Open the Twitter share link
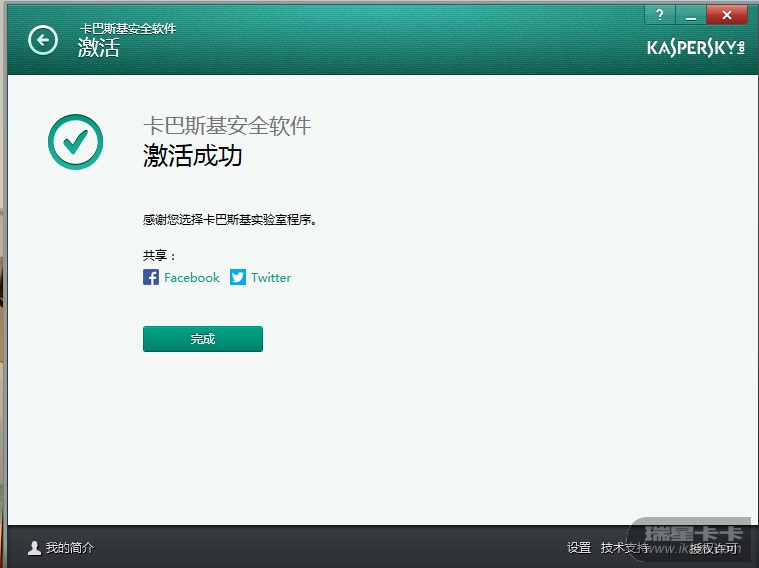Screen dimensions: 759x568 (271, 277)
